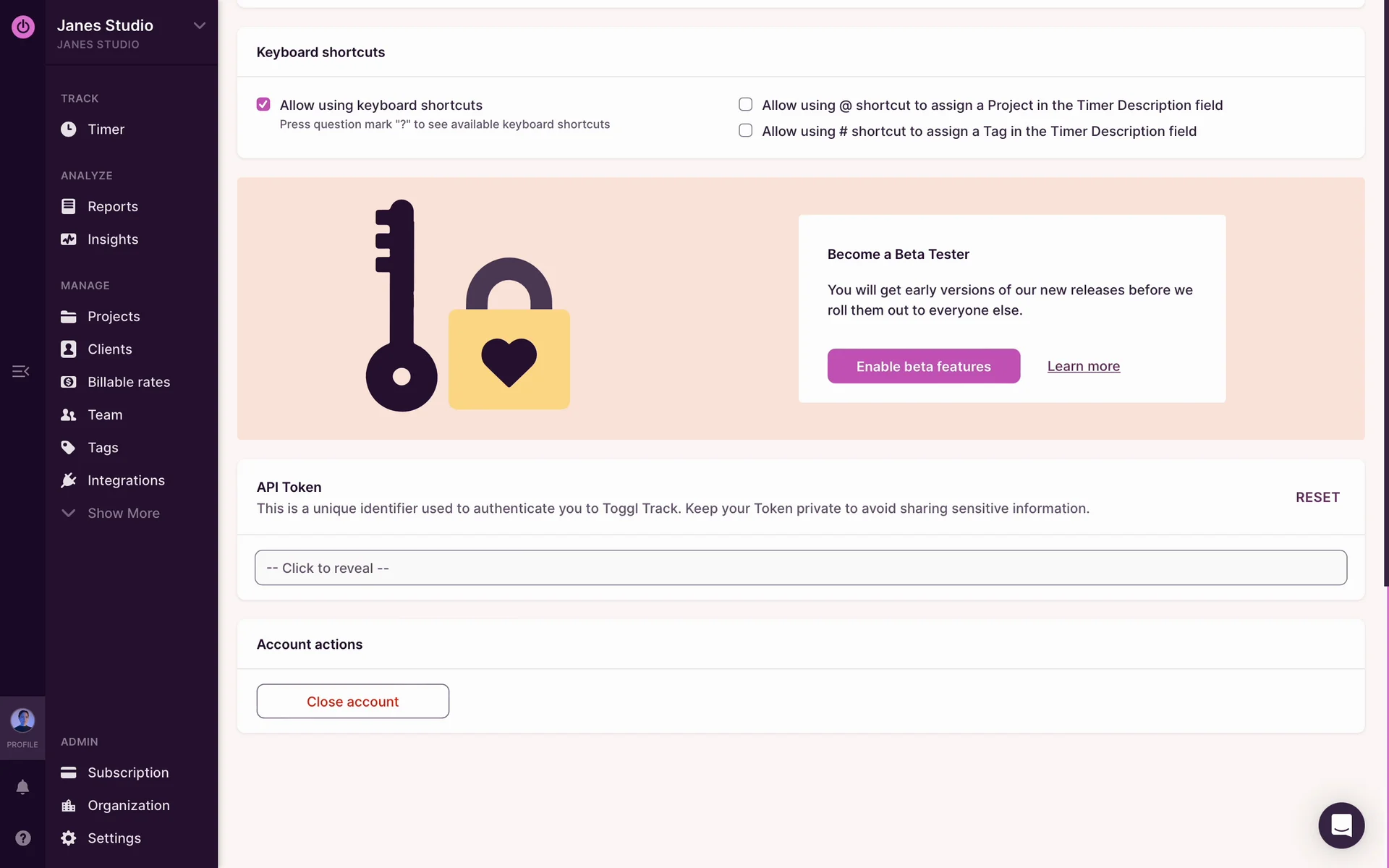Click Enable beta features button
Viewport: 1389px width, 868px height.
(923, 366)
